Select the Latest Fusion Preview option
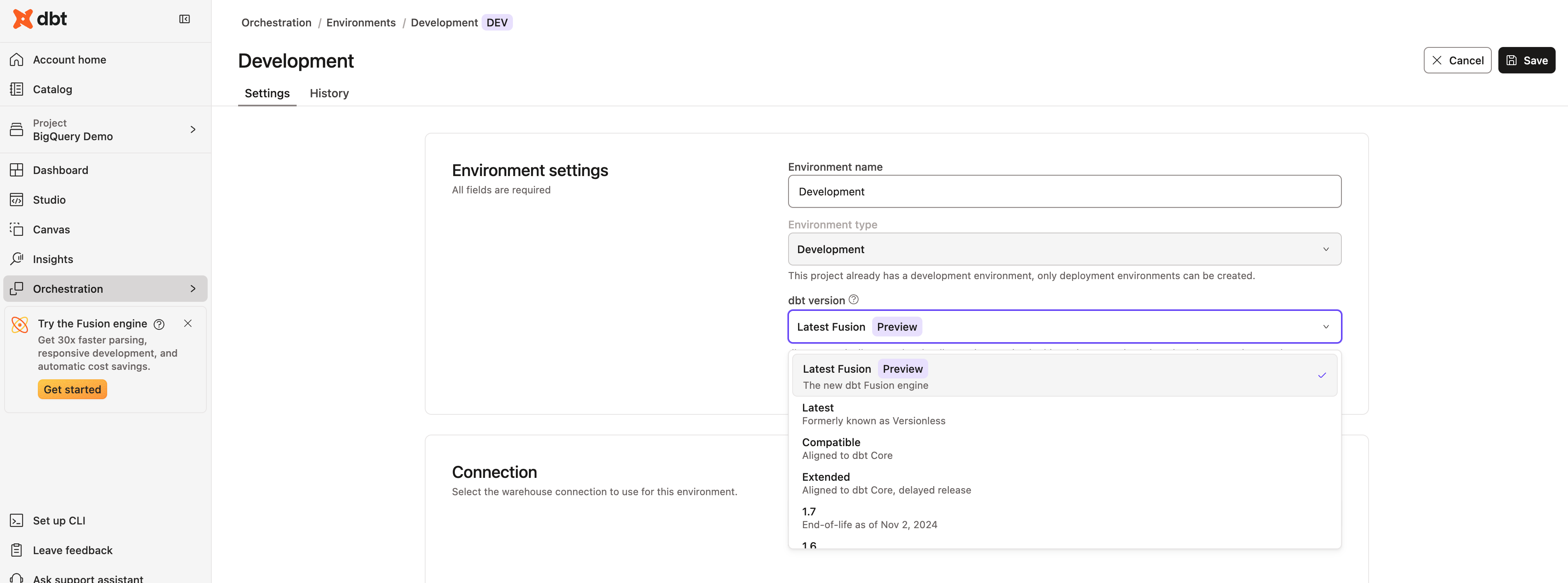 pos(1064,375)
